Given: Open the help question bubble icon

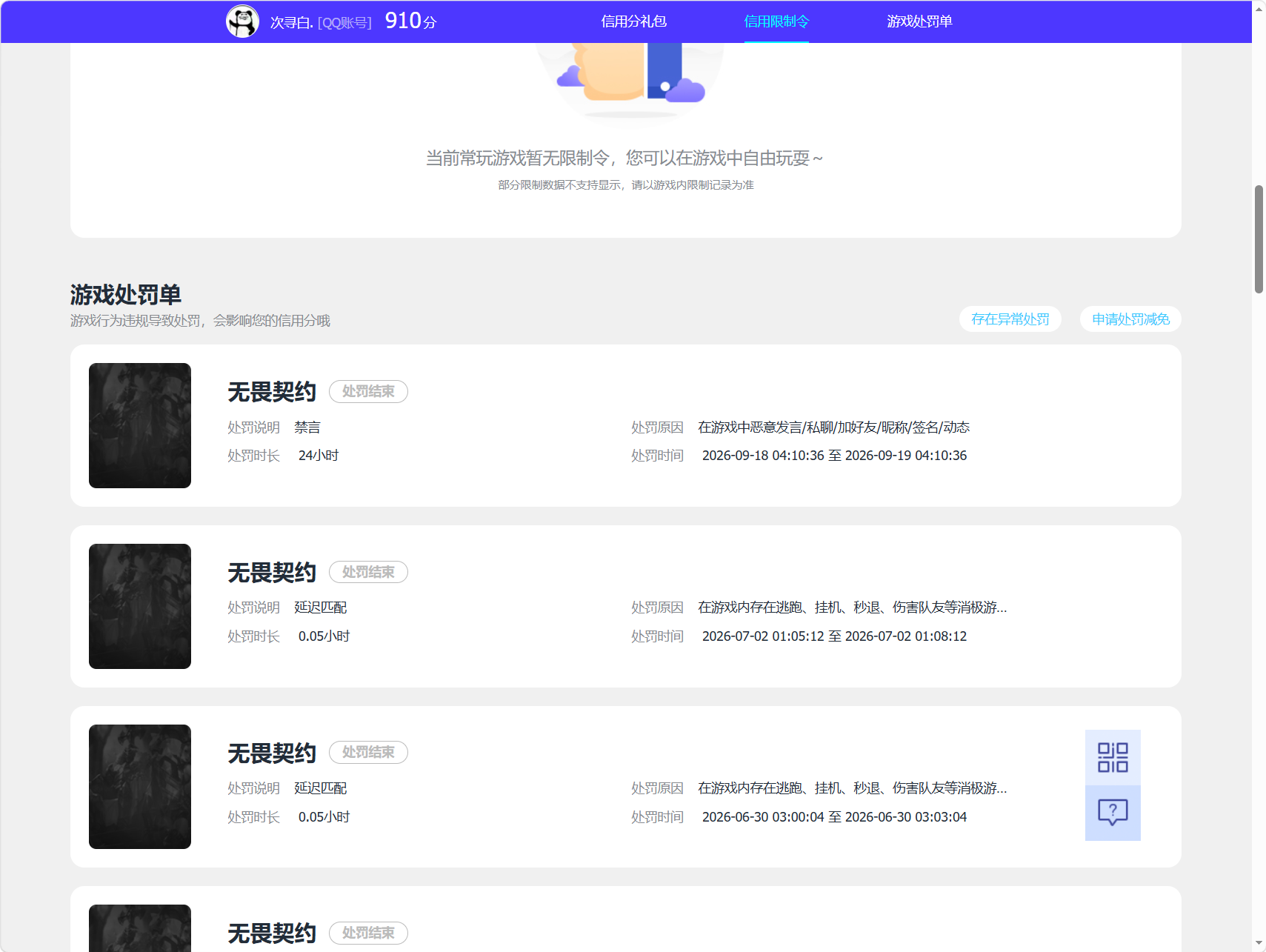Looking at the screenshot, I should 1113,813.
